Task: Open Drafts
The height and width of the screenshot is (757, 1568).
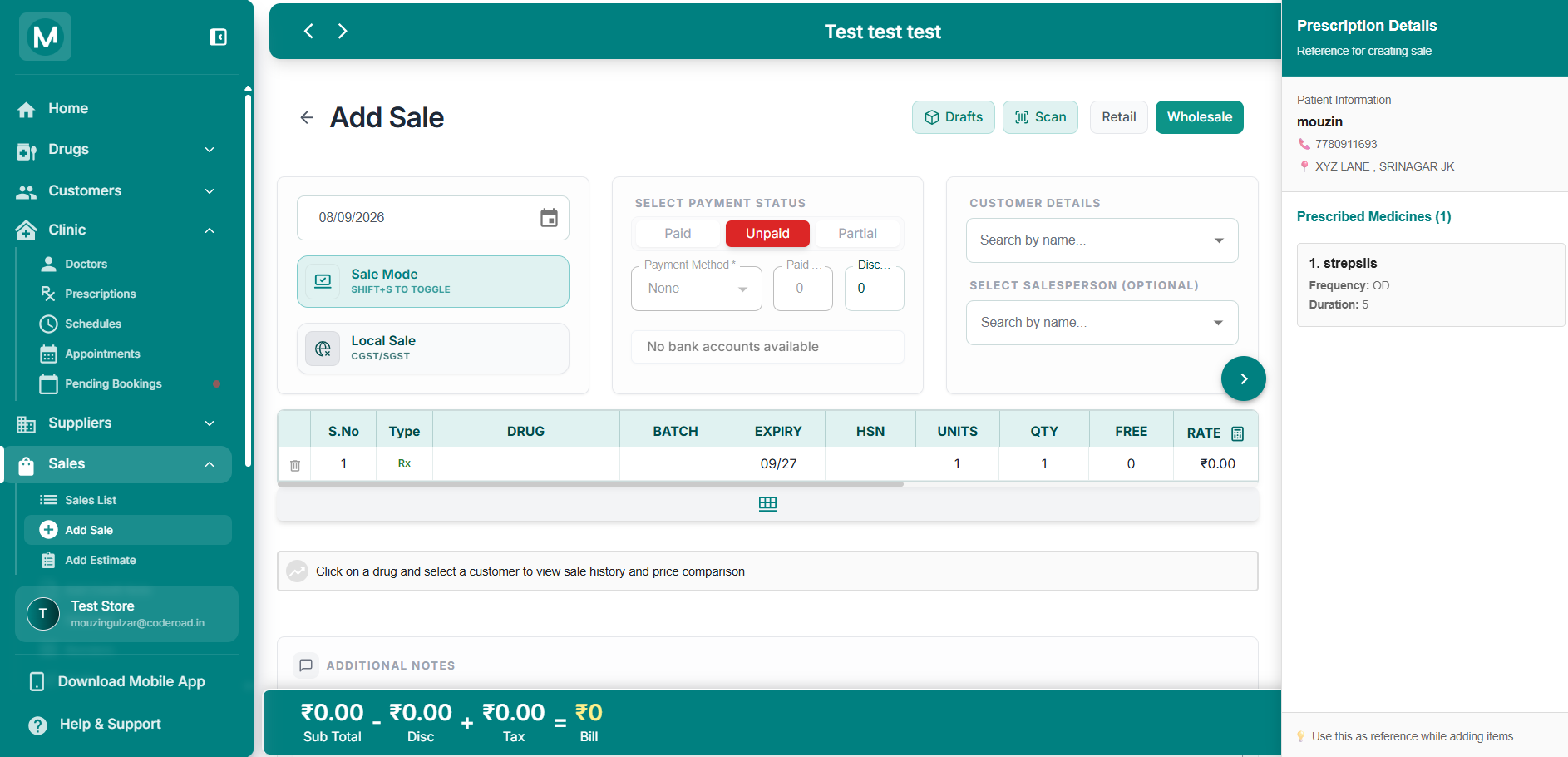Action: pyautogui.click(x=954, y=117)
